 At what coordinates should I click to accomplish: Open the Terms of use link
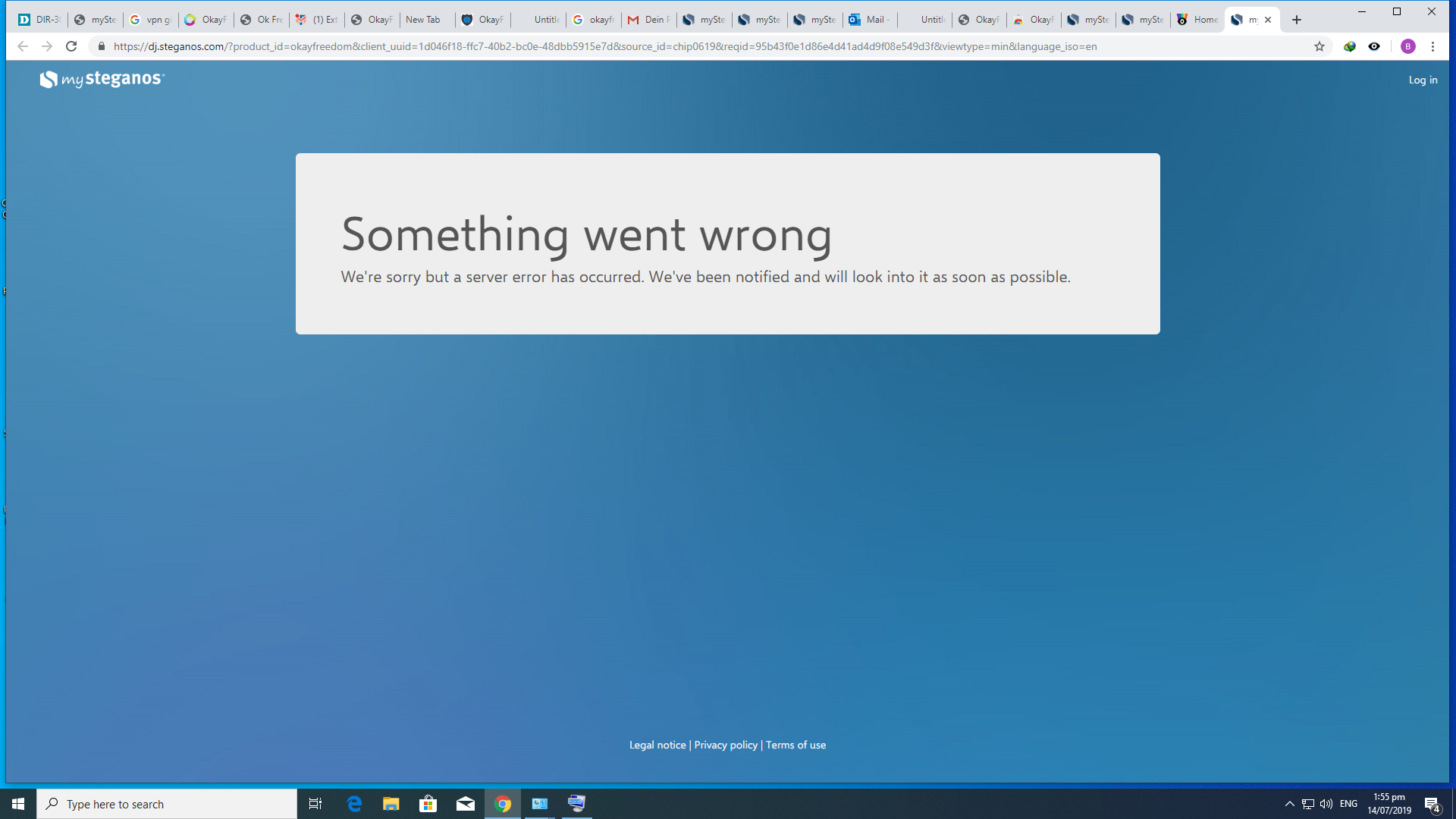tap(795, 745)
